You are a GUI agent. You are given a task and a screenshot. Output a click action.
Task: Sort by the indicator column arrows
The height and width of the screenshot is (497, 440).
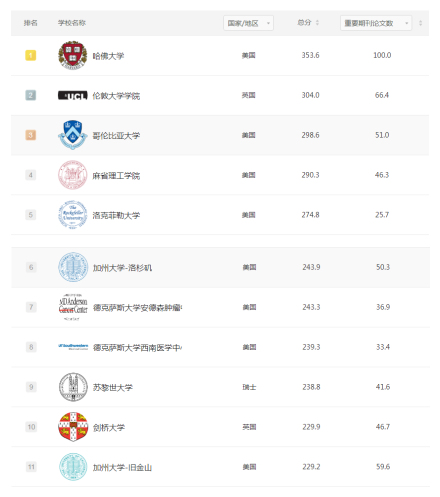420,23
